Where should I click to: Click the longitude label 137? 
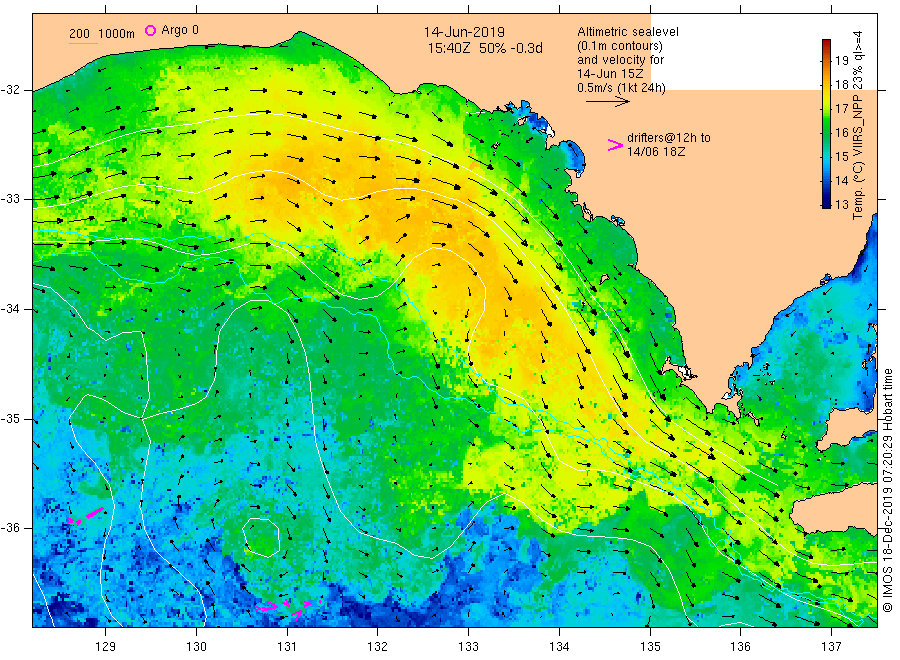tap(831, 647)
